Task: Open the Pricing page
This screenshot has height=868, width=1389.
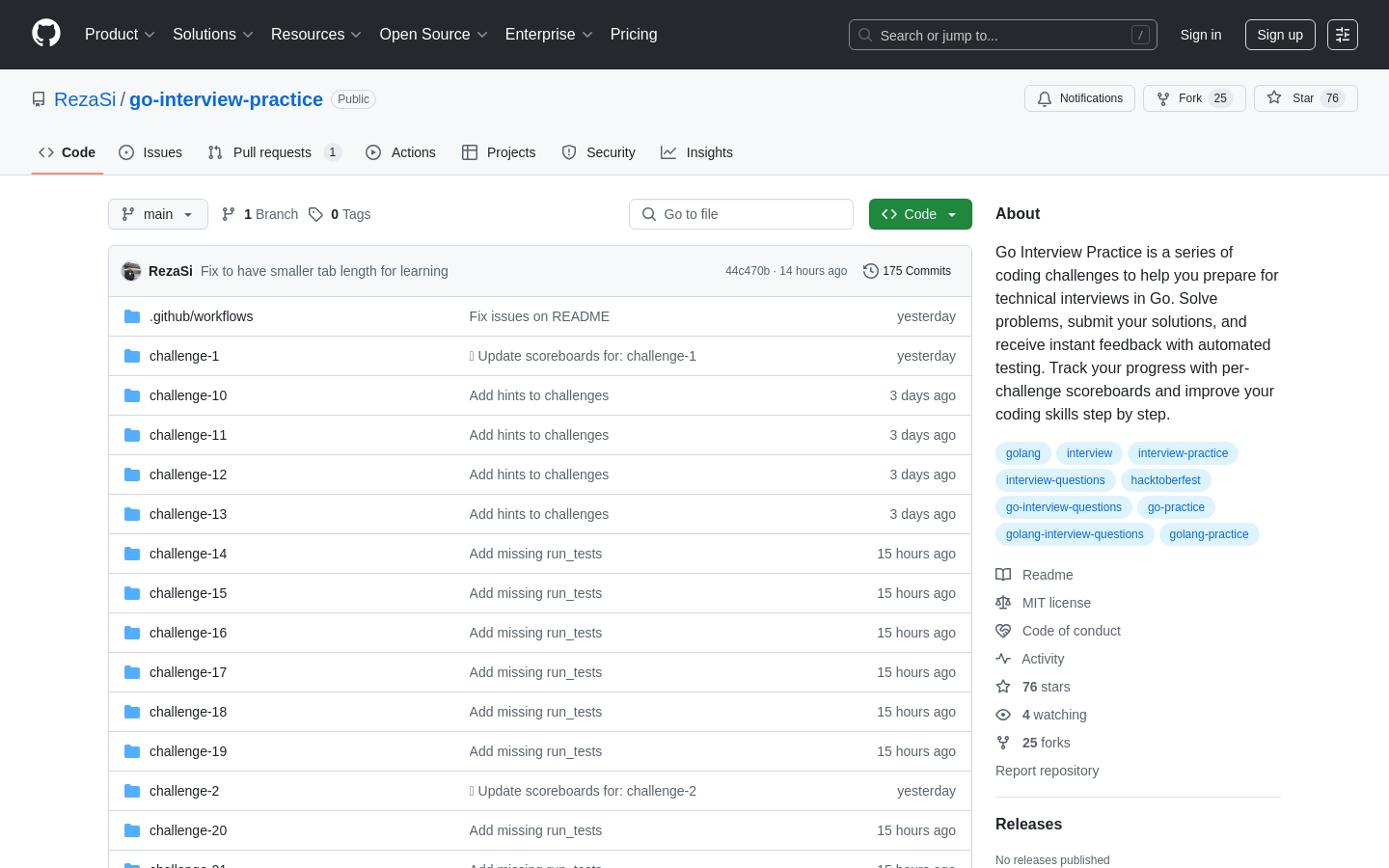Action: pyautogui.click(x=634, y=35)
